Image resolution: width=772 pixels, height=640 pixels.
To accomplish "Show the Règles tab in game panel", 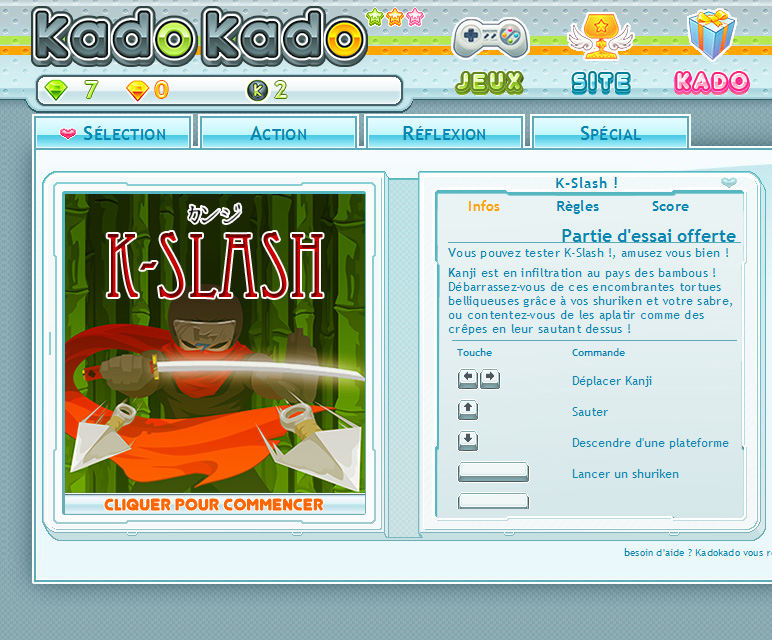I will click(x=577, y=206).
